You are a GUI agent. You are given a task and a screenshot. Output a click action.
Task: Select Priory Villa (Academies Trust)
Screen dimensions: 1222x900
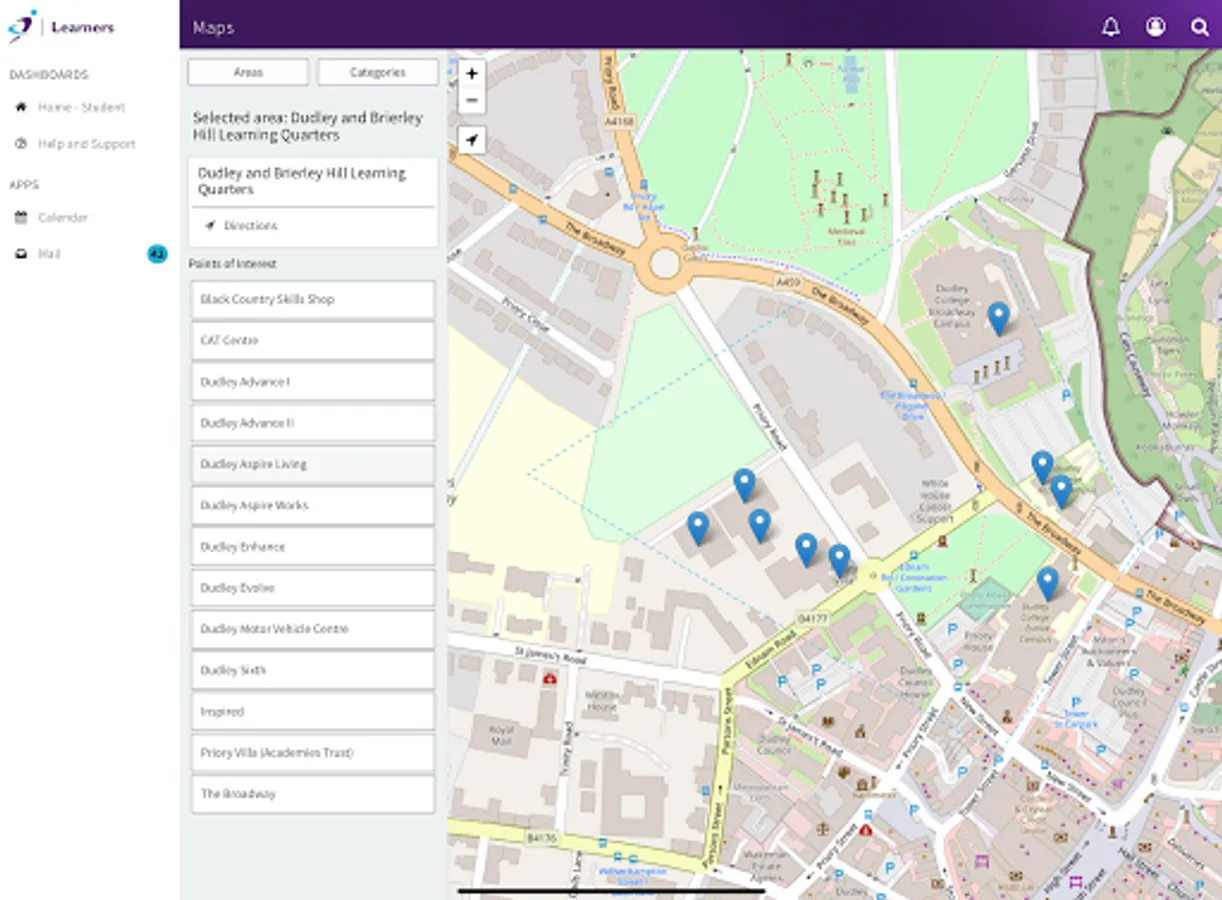click(313, 753)
